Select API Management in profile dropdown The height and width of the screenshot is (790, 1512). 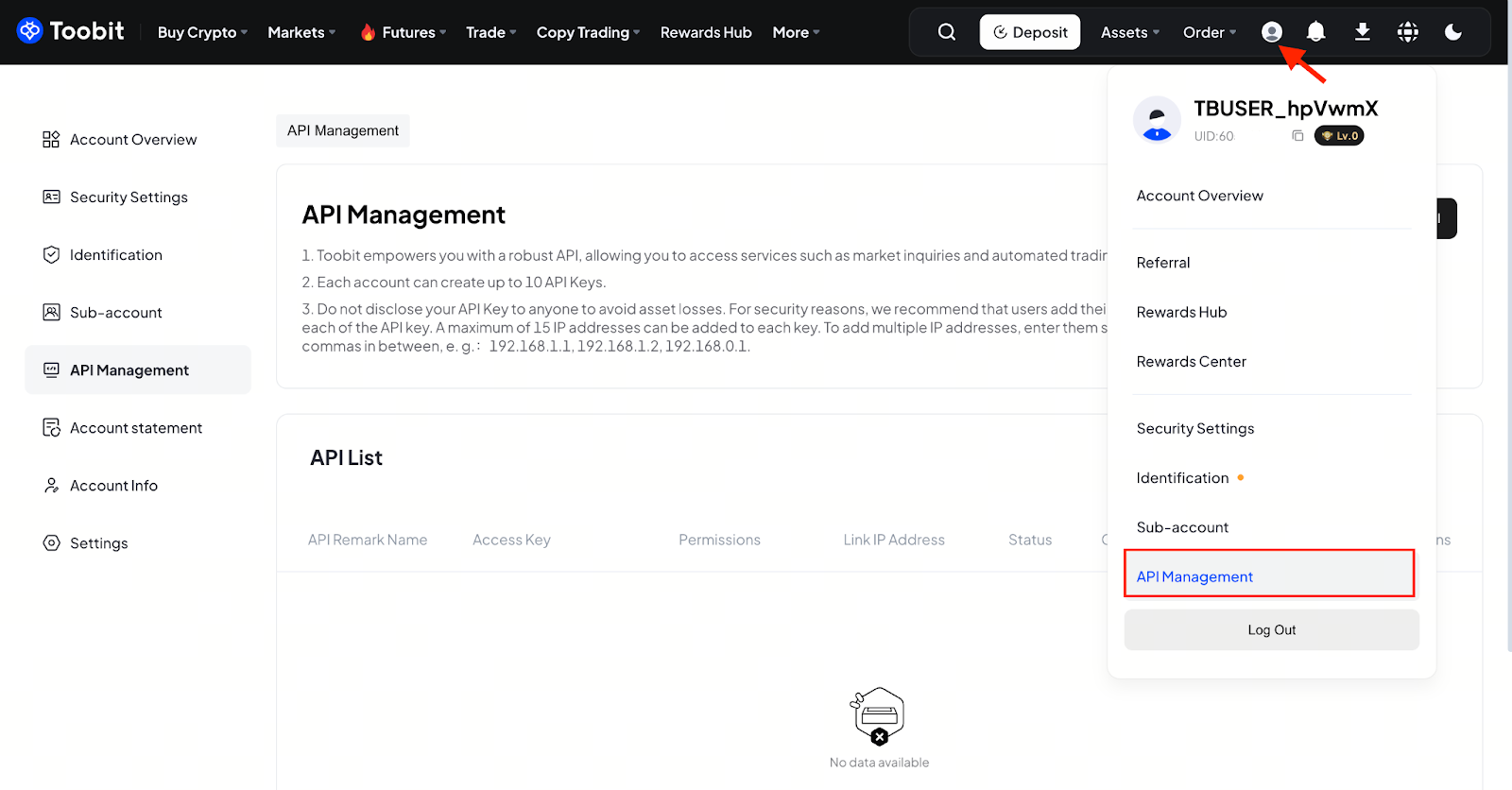pyautogui.click(x=1269, y=574)
